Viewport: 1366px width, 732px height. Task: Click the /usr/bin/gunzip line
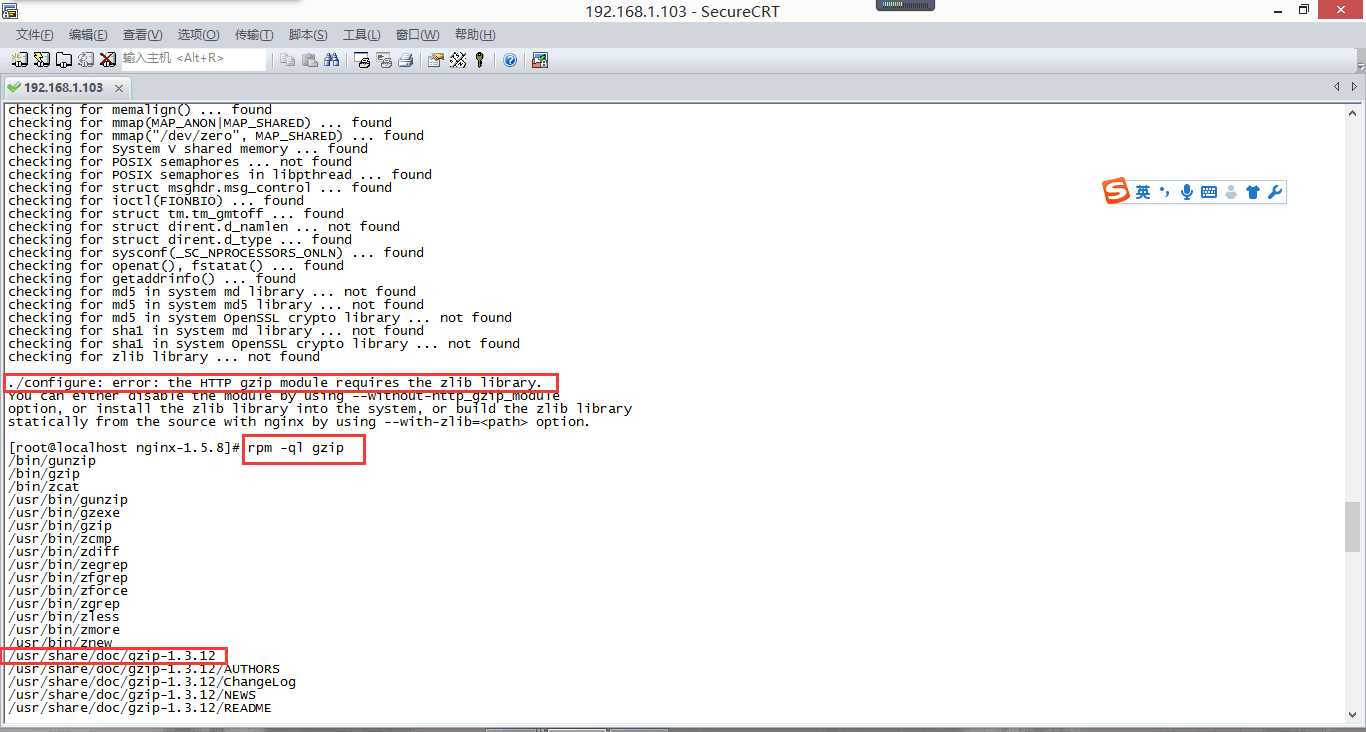click(x=68, y=500)
